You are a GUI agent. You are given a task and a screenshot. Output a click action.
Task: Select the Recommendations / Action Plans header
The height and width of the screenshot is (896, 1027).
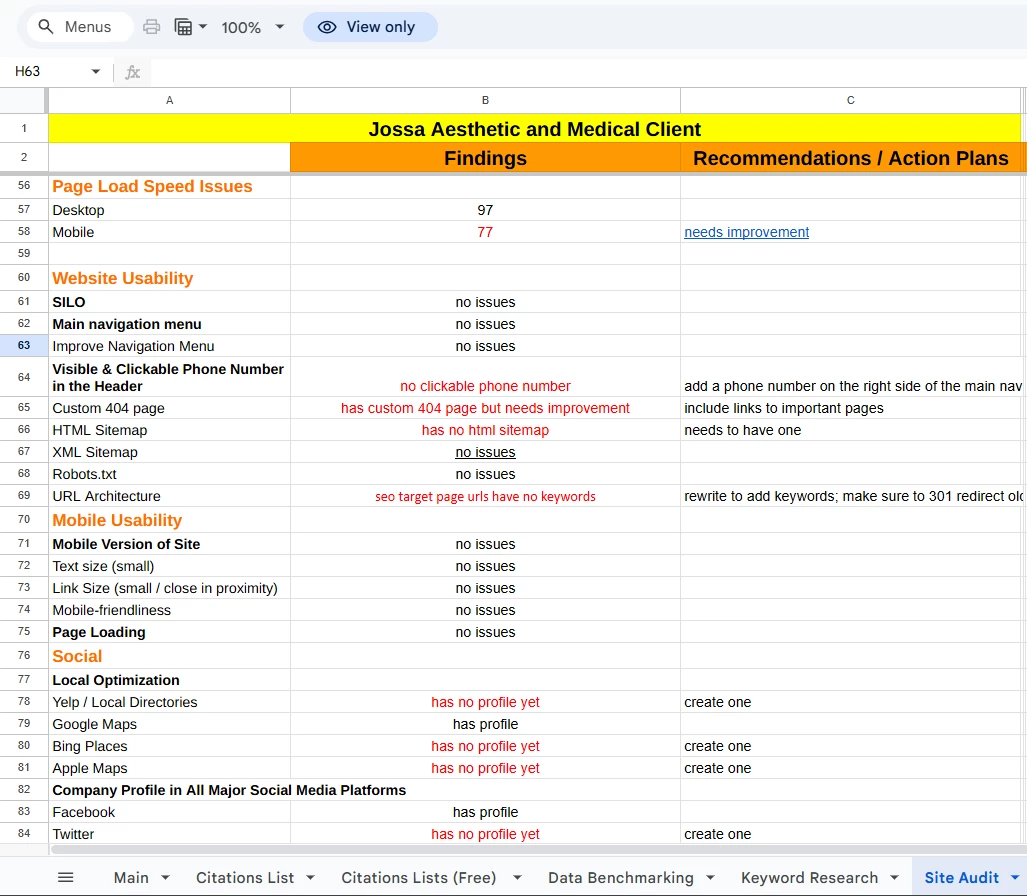pyautogui.click(x=850, y=158)
